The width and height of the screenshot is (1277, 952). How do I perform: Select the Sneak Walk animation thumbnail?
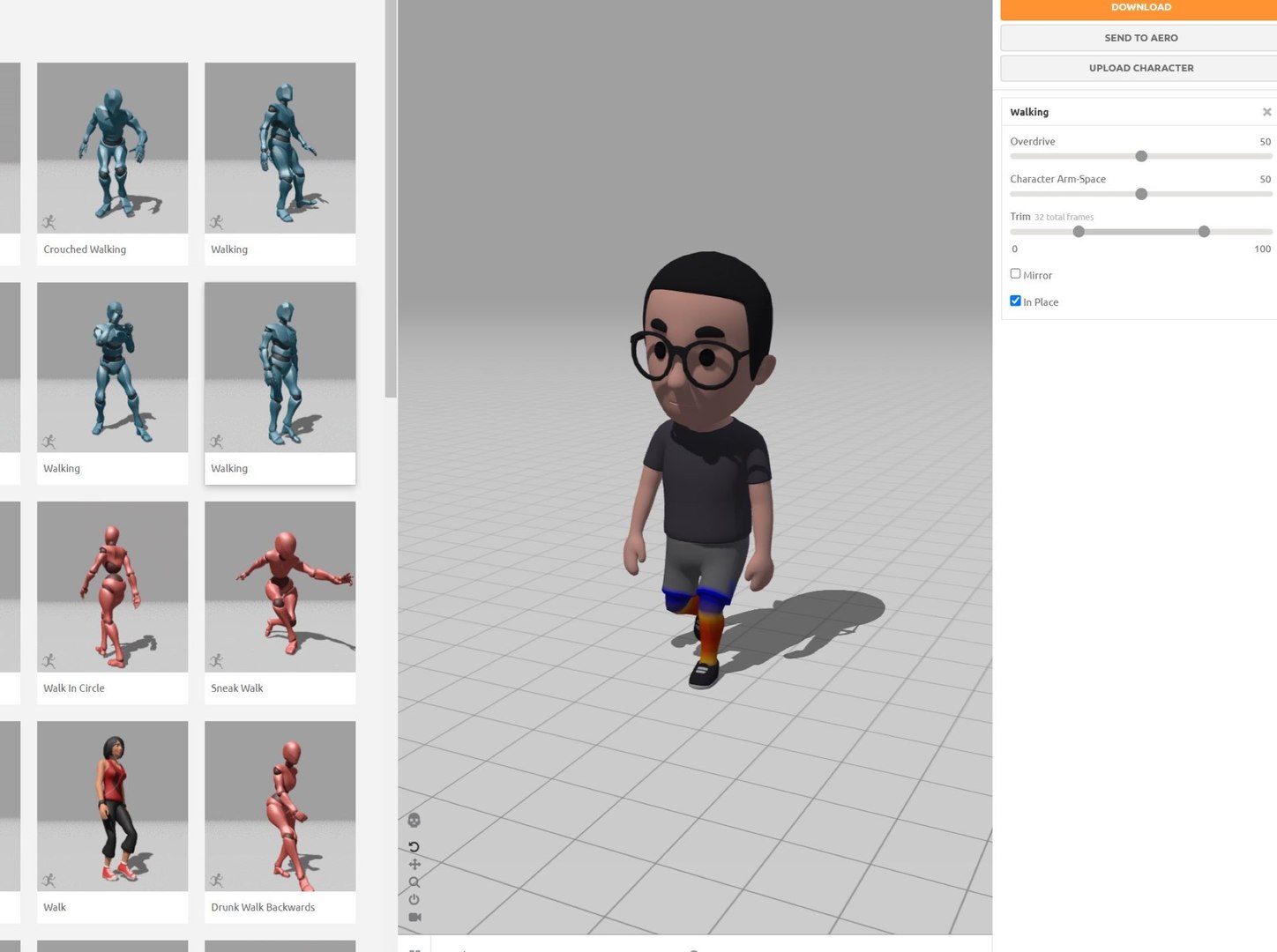(x=280, y=587)
